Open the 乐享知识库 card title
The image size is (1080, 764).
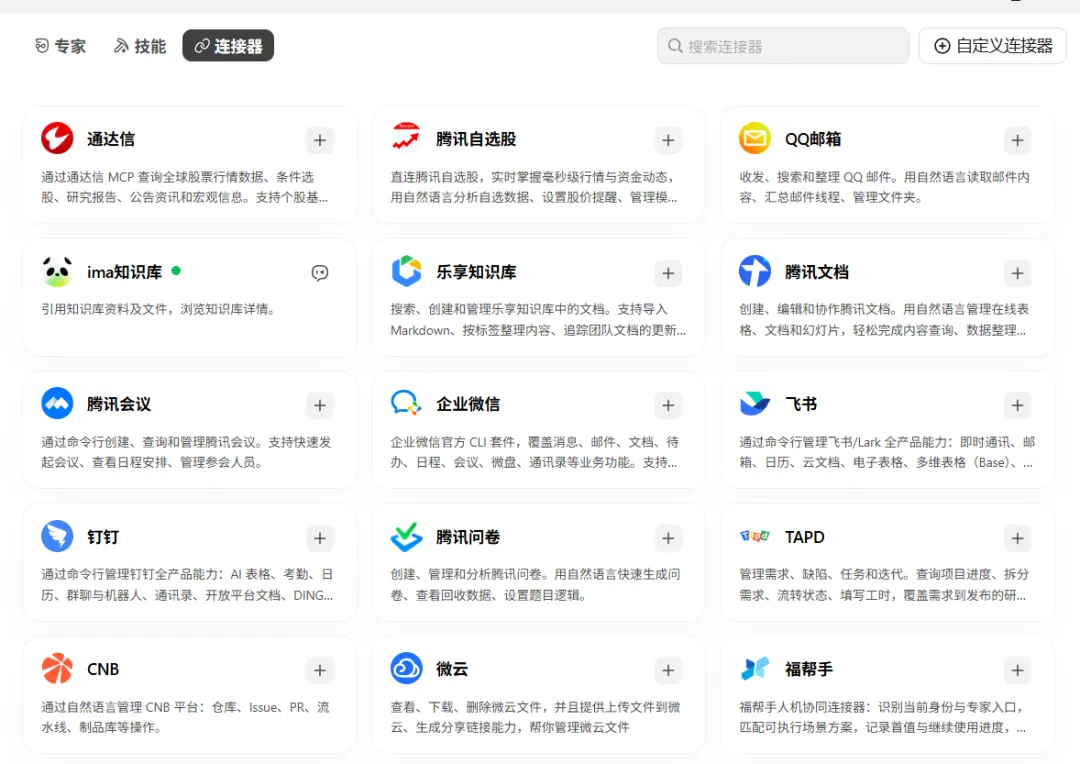click(x=476, y=272)
